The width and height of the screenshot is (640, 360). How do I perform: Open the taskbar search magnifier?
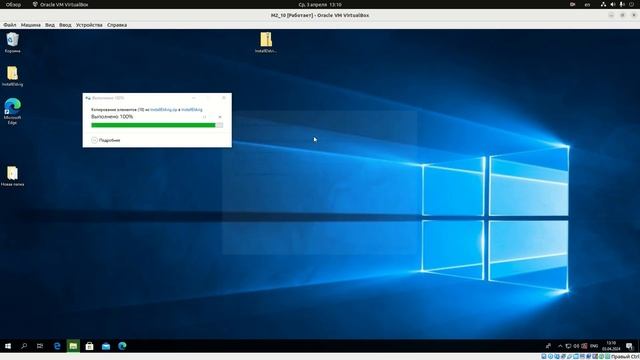point(24,346)
